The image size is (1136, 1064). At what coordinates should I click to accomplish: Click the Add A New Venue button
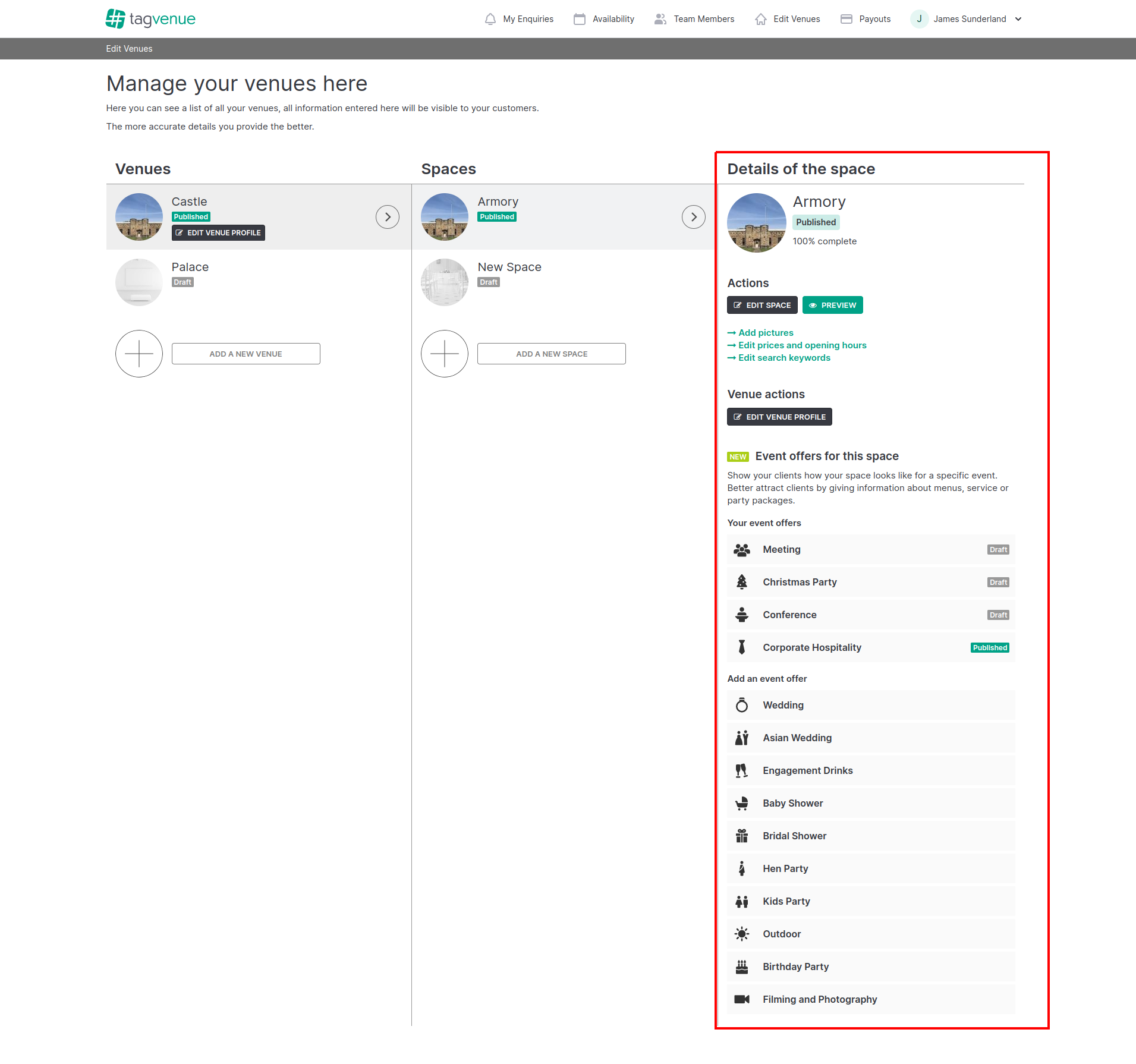pos(246,354)
